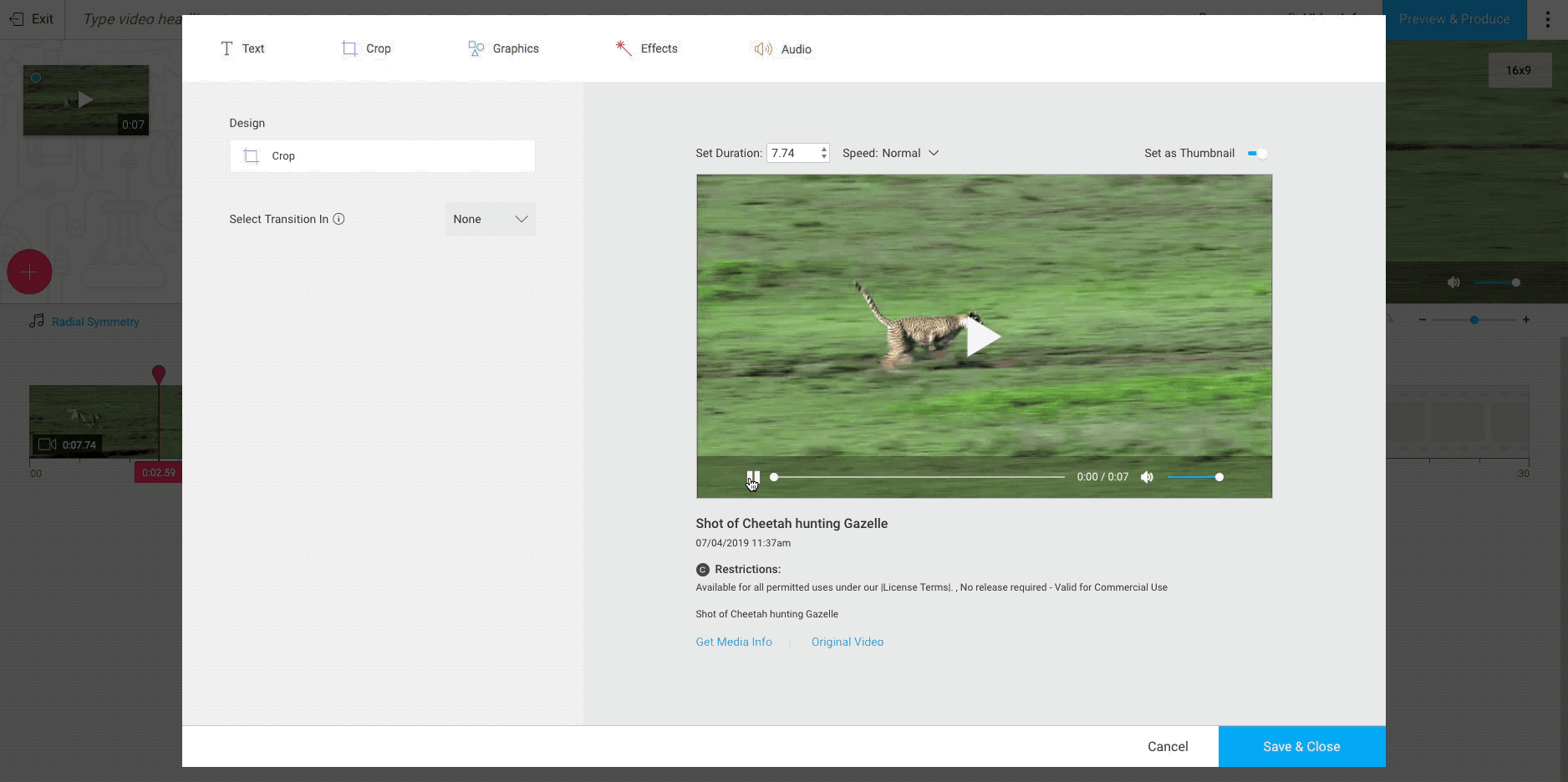Click the red plus add media button
1568x782 pixels.
click(x=29, y=272)
